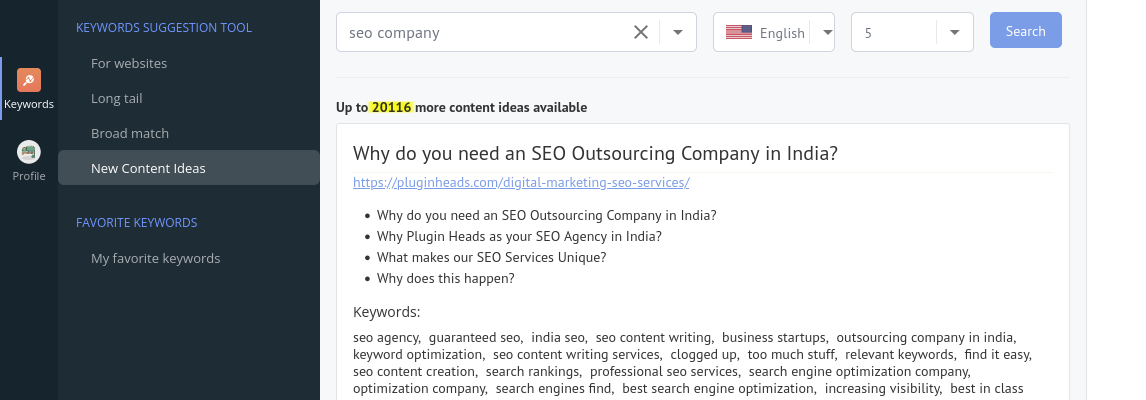Clear the search text with X icon
Image resolution: width=1146 pixels, height=400 pixels.
pyautogui.click(x=641, y=32)
